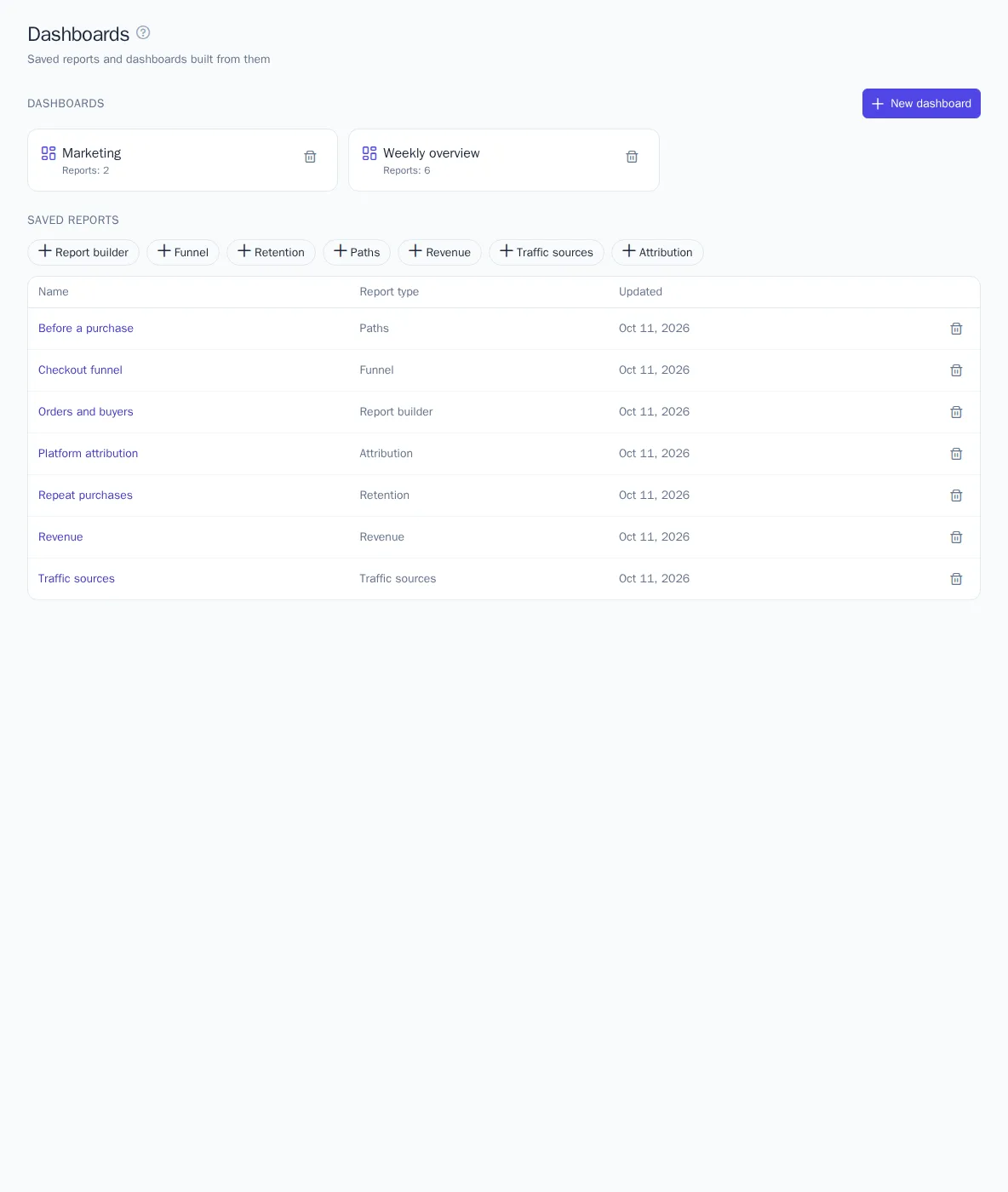The width and height of the screenshot is (1008, 1192).
Task: Open the Marketing dashboard card
Action: (x=182, y=160)
